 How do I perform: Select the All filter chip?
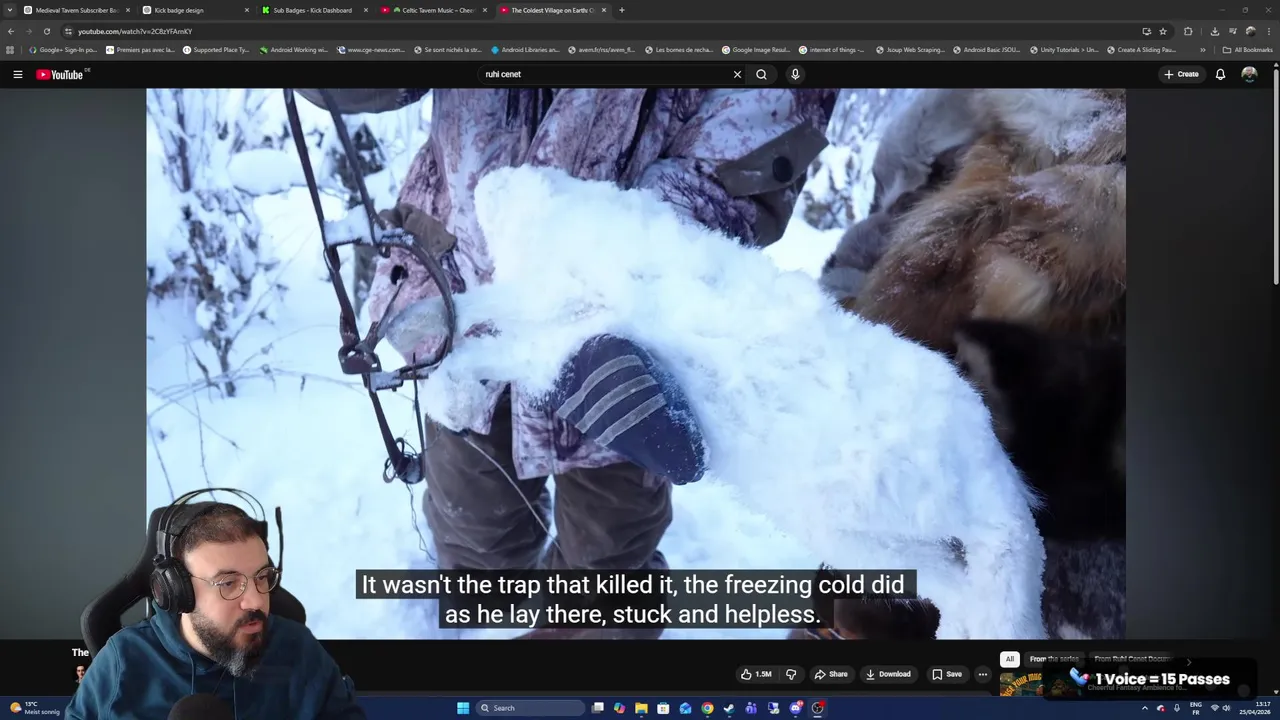click(1010, 659)
